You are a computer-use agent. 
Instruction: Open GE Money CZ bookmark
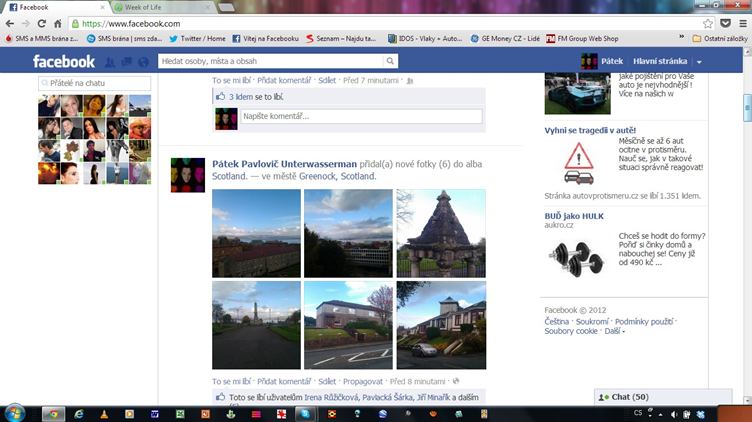pos(505,38)
